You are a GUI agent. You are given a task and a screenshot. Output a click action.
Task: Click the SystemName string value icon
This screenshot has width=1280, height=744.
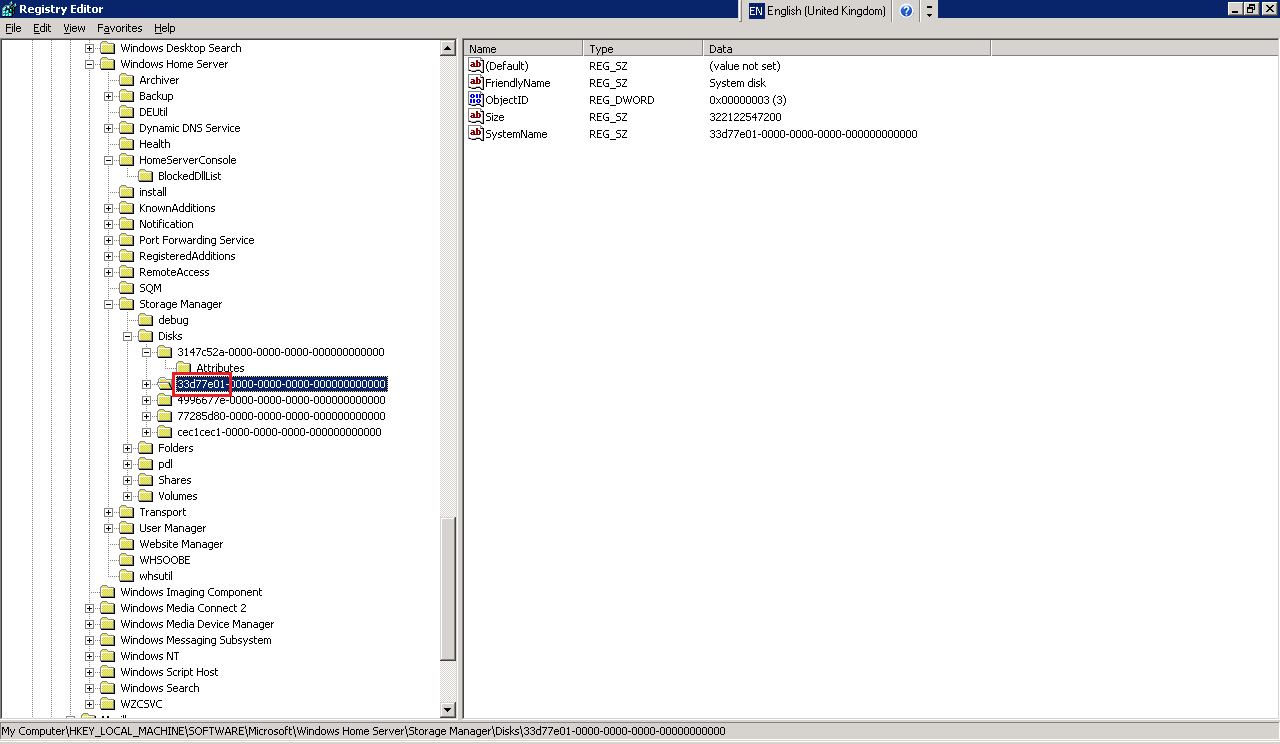point(476,134)
